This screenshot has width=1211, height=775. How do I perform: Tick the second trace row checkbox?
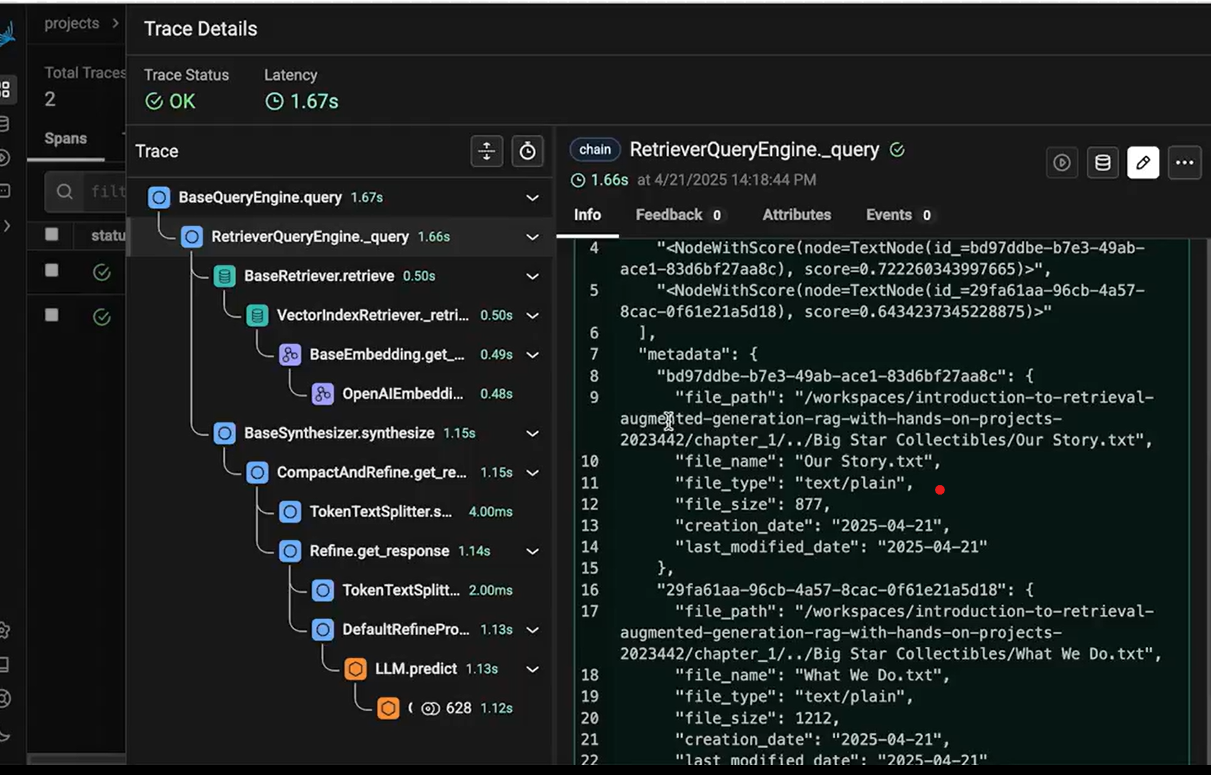[52, 315]
